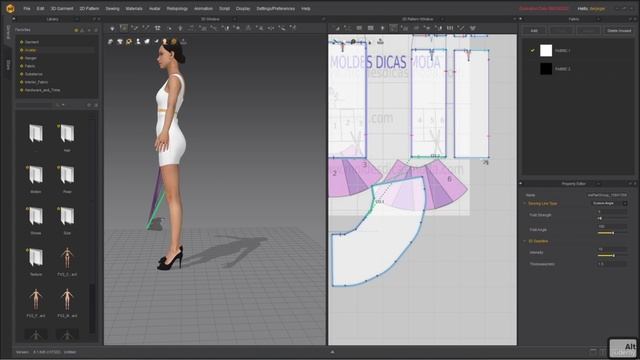The height and width of the screenshot is (360, 640).
Task: Open the 3D Garment menu
Action: pyautogui.click(x=62, y=9)
